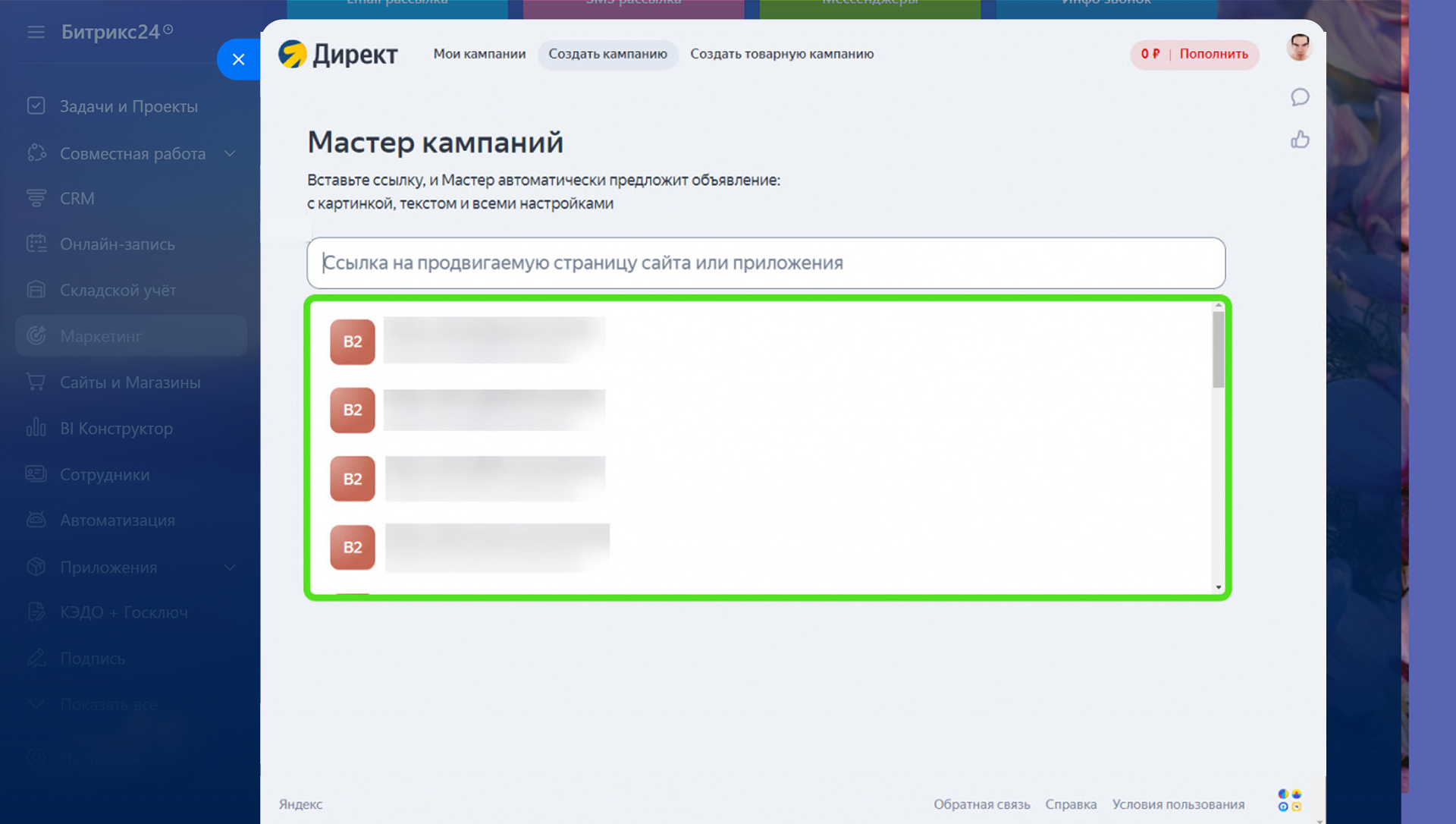Click the Приложения cube icon
This screenshot has width=1456, height=824.
[36, 567]
